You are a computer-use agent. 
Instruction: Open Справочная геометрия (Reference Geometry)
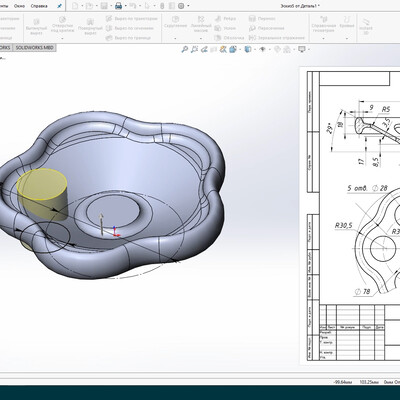point(323,24)
